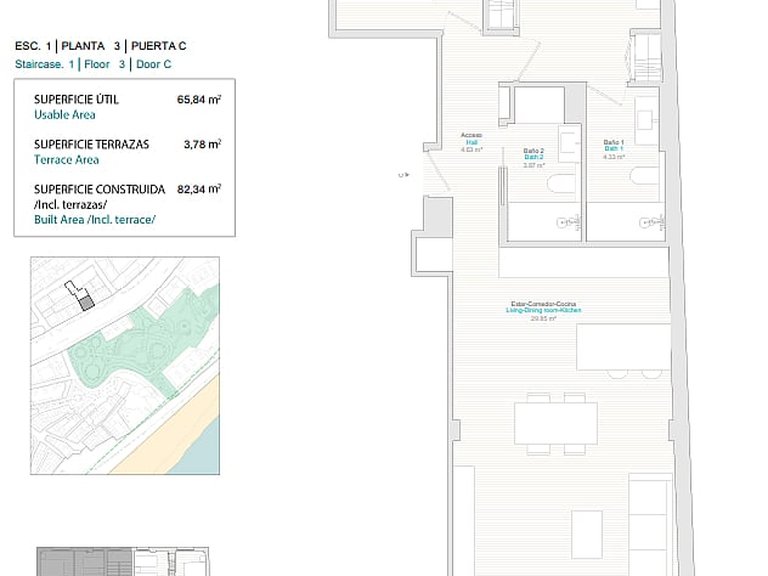Click the Bath 2 shower tap symbol
The image size is (768, 576).
(569, 223)
